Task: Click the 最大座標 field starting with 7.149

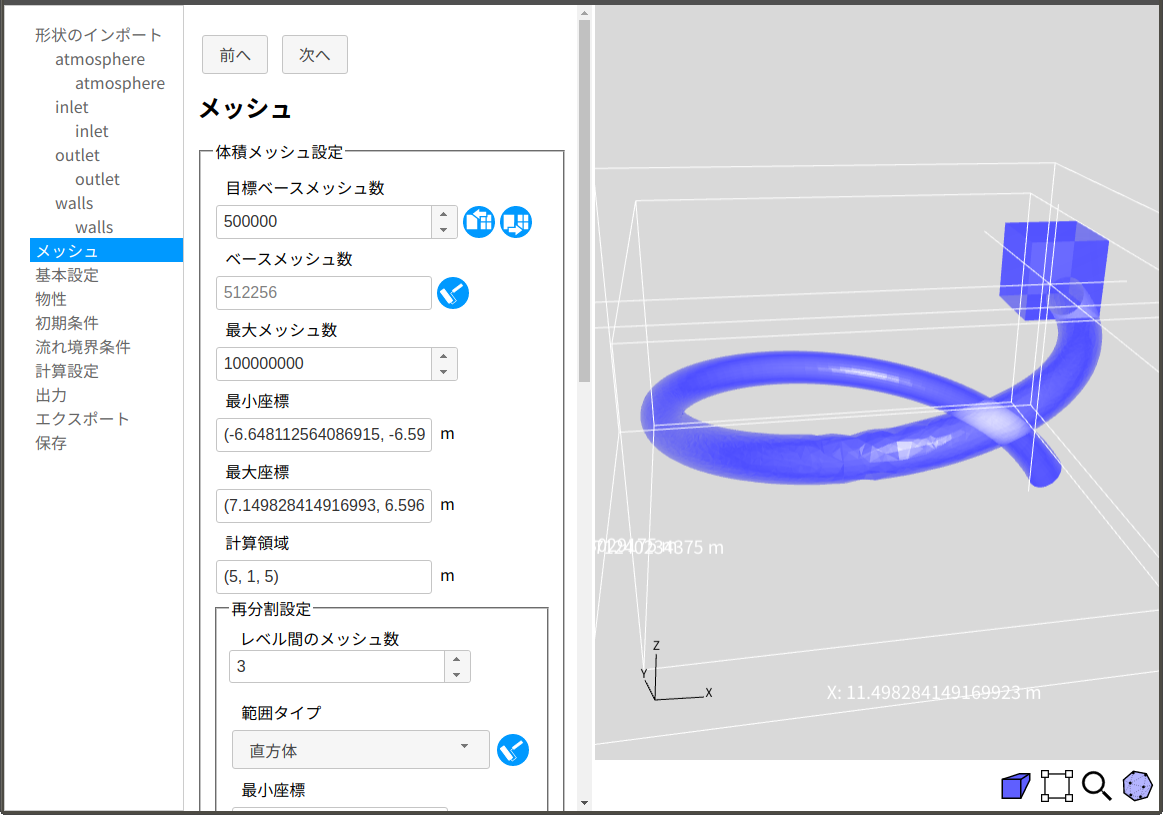Action: tap(324, 506)
